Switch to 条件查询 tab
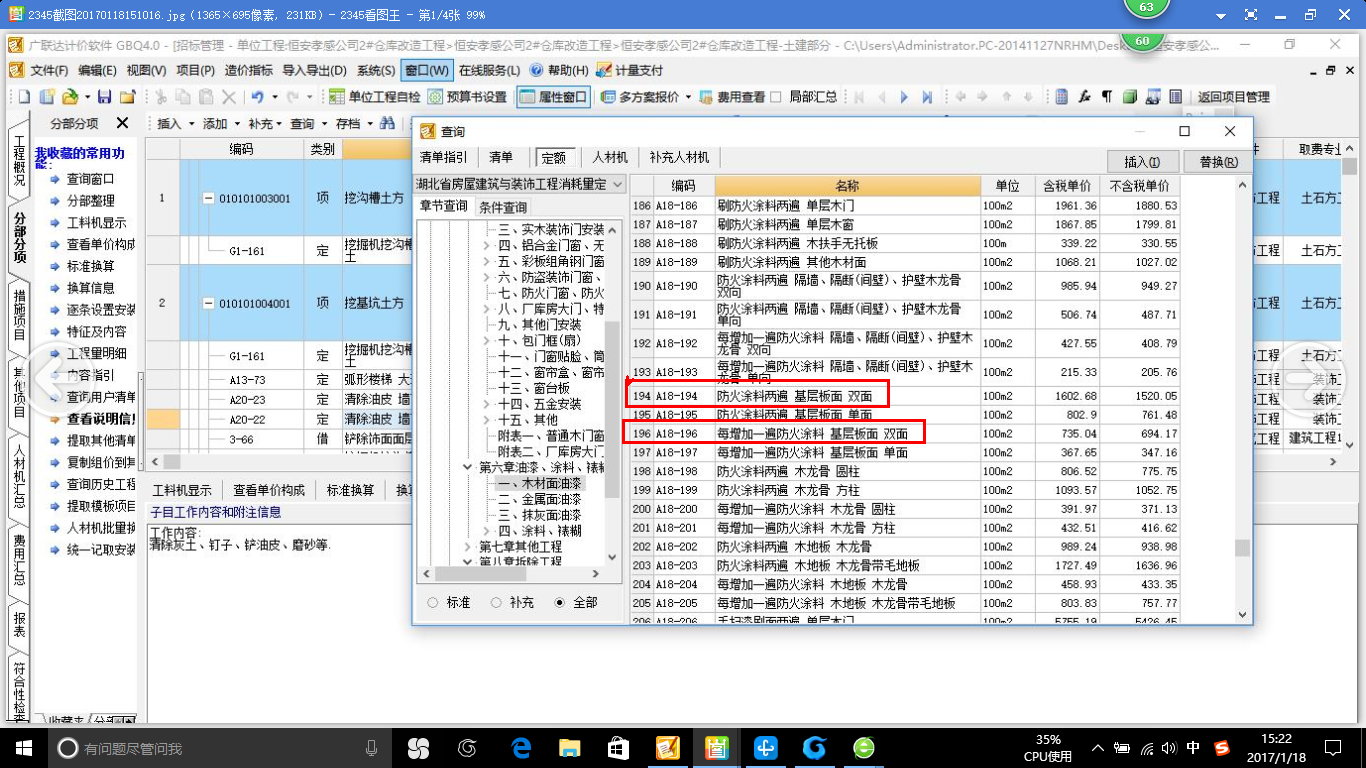This screenshot has height=768, width=1366. (503, 207)
